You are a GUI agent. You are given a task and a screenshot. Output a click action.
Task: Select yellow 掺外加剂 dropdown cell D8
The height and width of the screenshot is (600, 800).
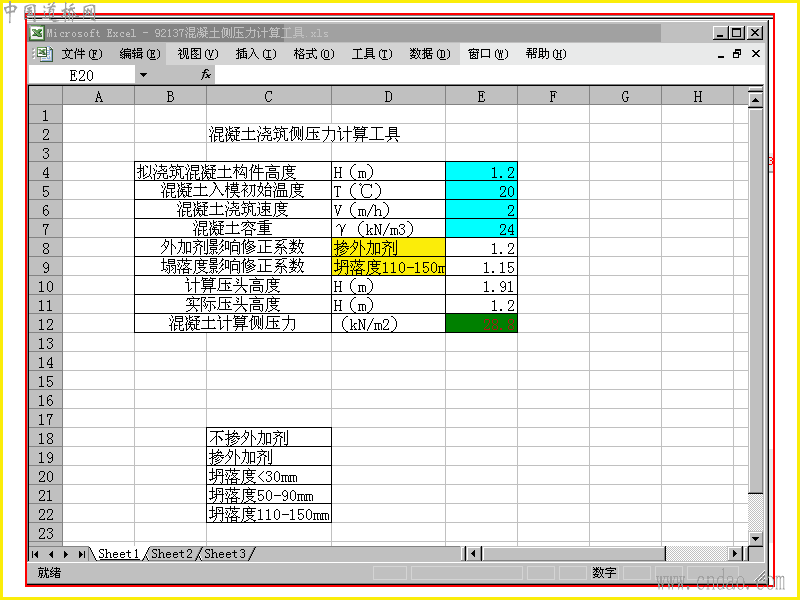[x=388, y=248]
